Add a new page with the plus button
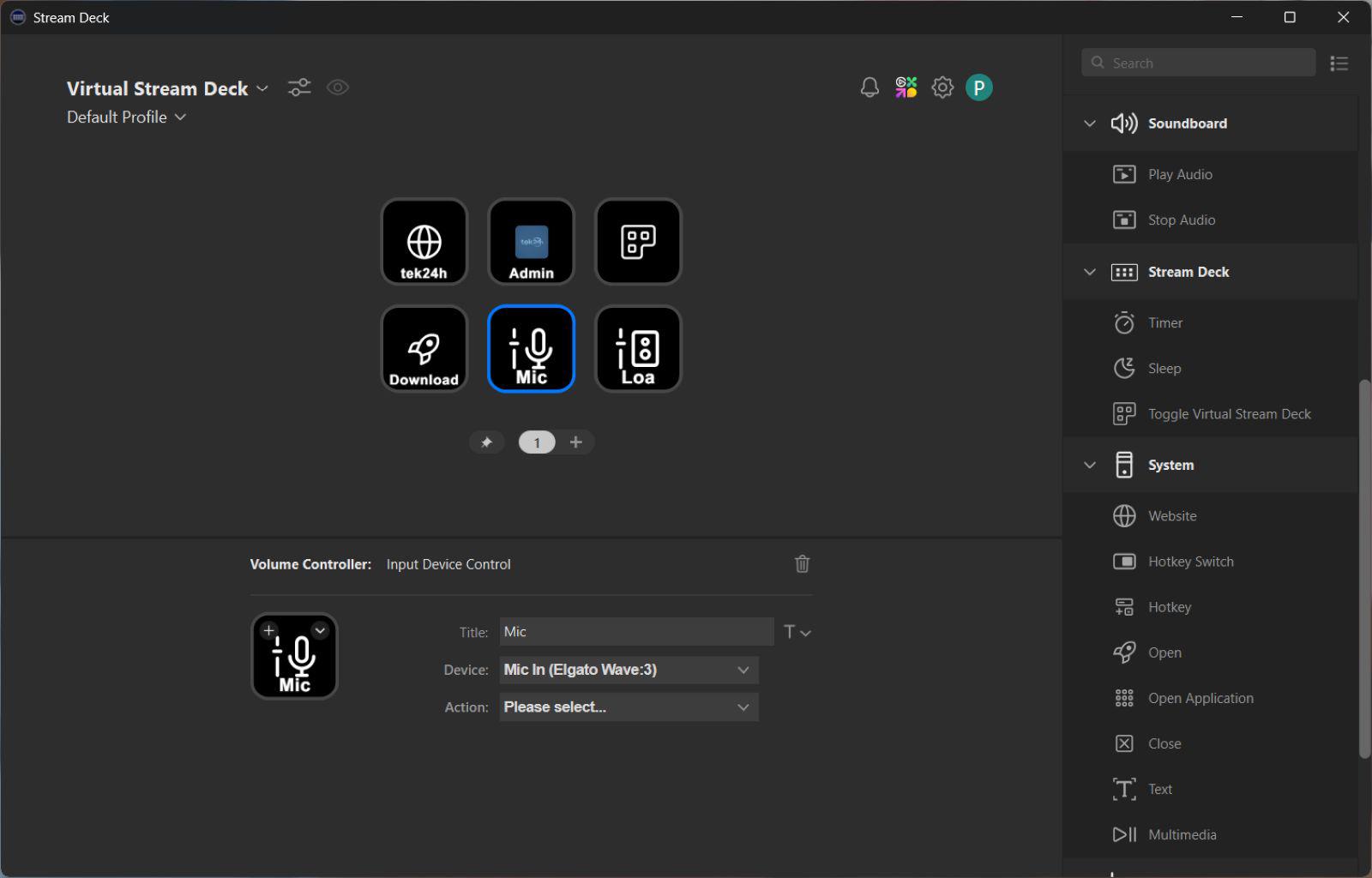The width and height of the screenshot is (1372, 878). (x=575, y=442)
